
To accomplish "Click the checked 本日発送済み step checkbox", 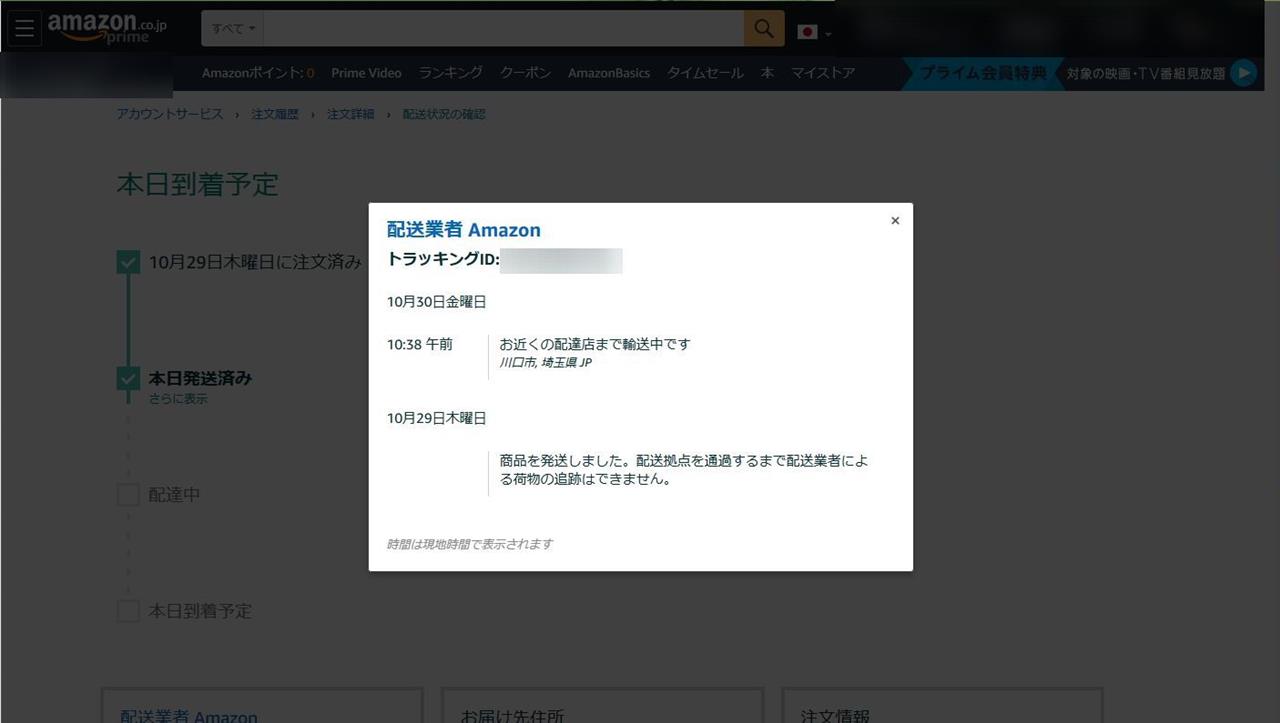I will point(128,379).
